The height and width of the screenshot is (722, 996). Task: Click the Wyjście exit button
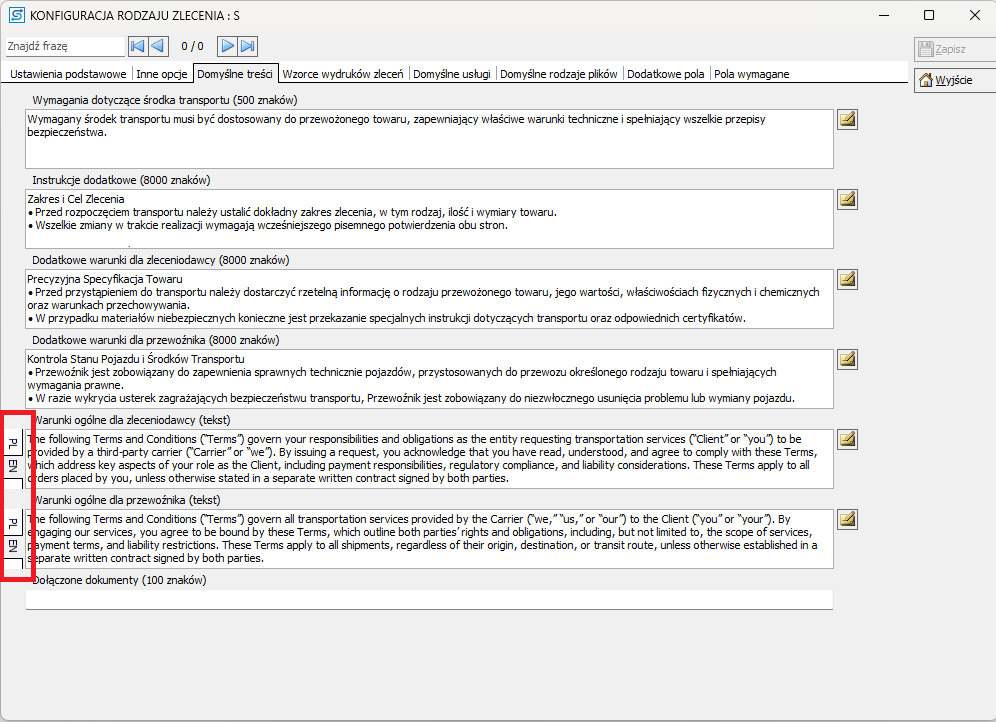[x=955, y=80]
